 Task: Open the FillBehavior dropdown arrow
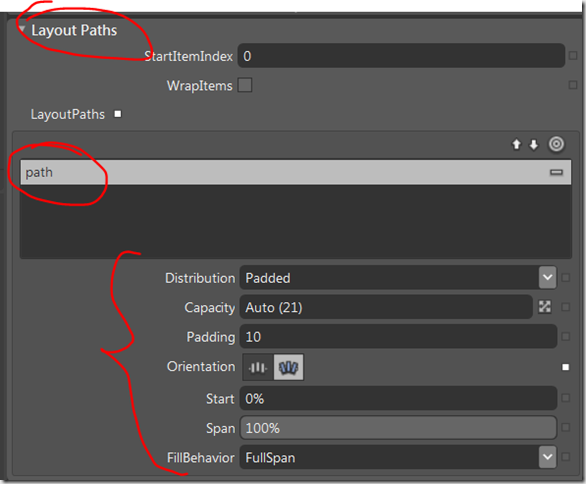click(547, 457)
